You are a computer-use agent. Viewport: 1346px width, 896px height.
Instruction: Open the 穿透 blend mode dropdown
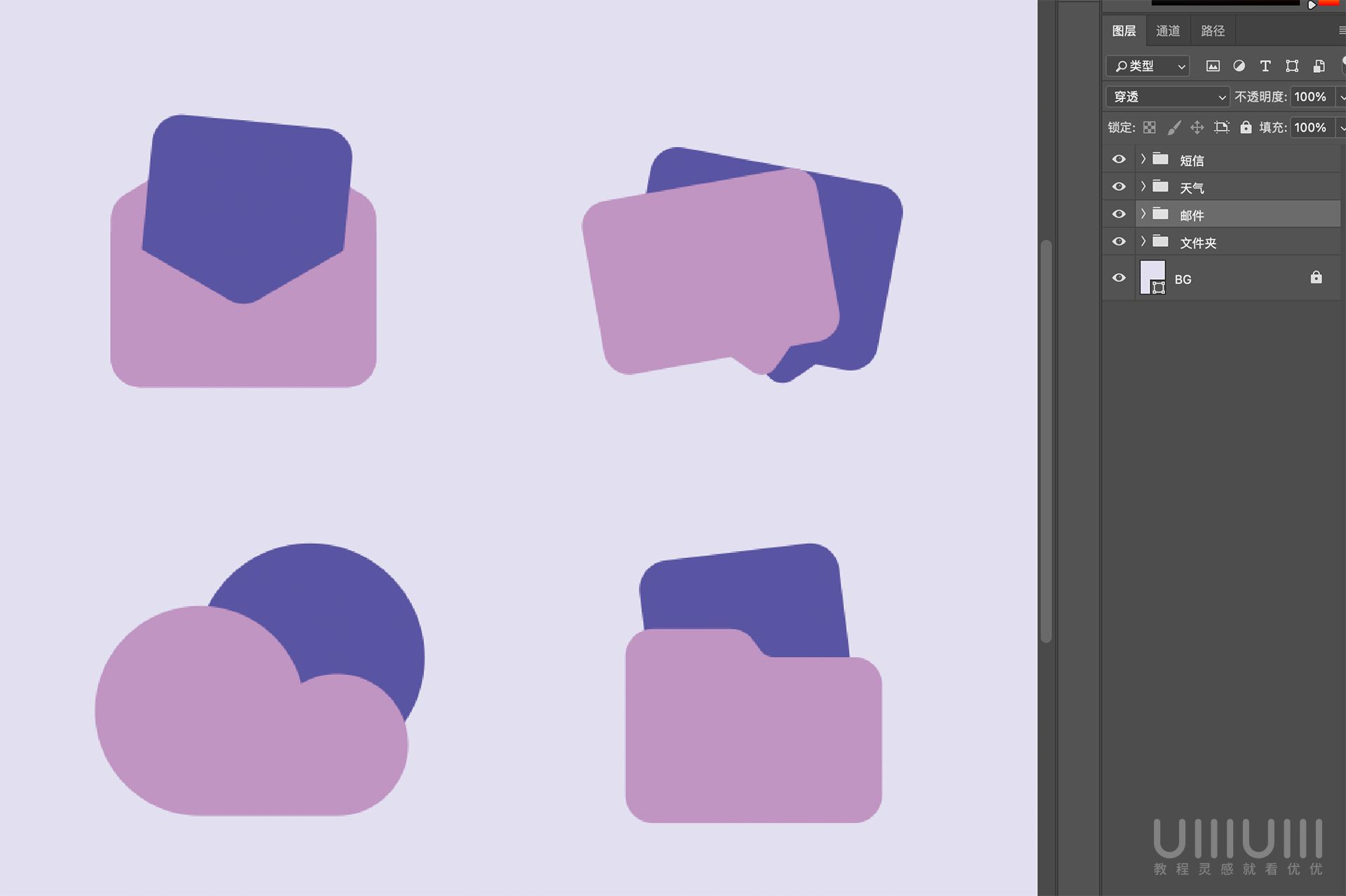point(1167,97)
